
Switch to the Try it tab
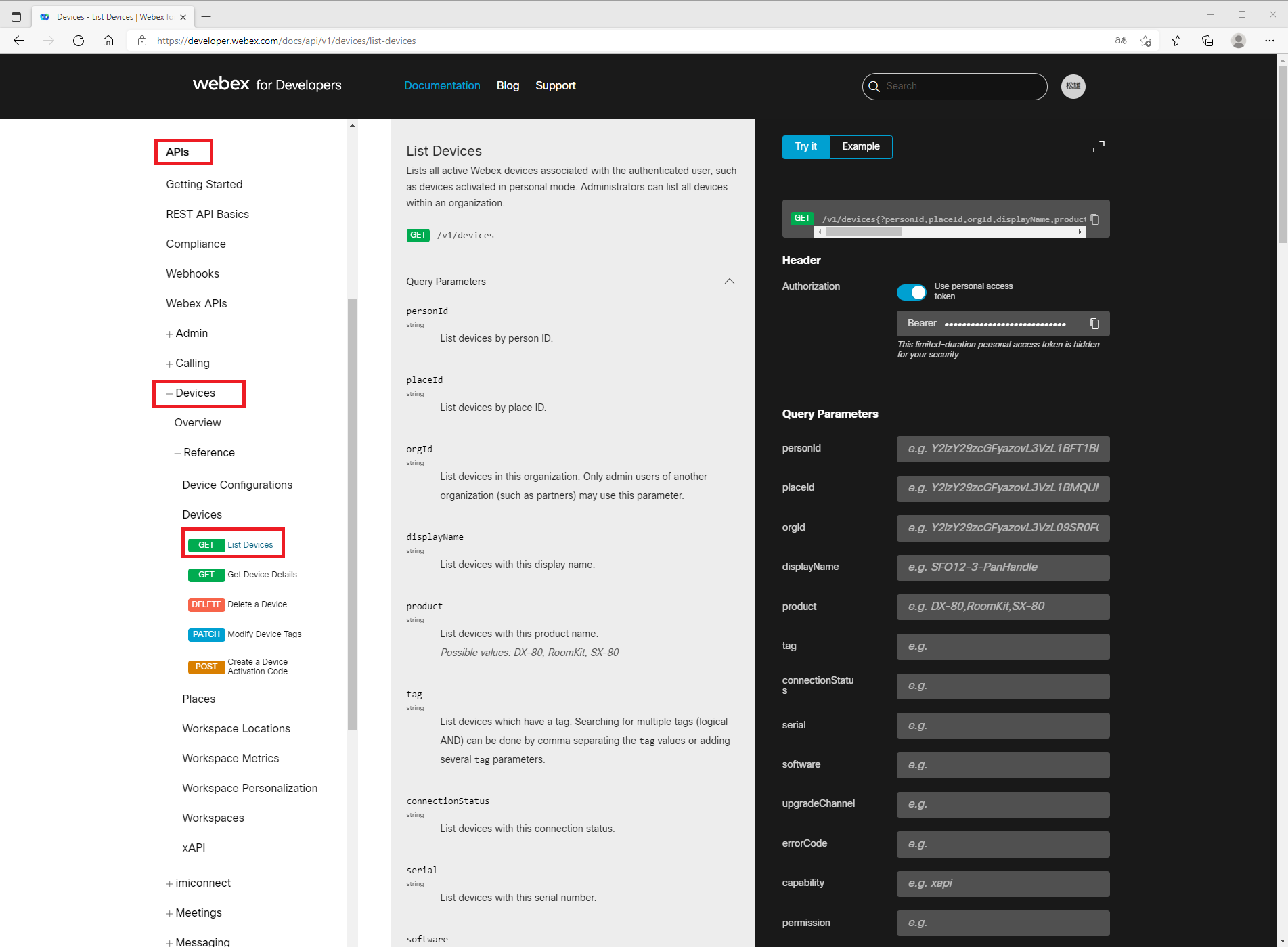coord(805,147)
